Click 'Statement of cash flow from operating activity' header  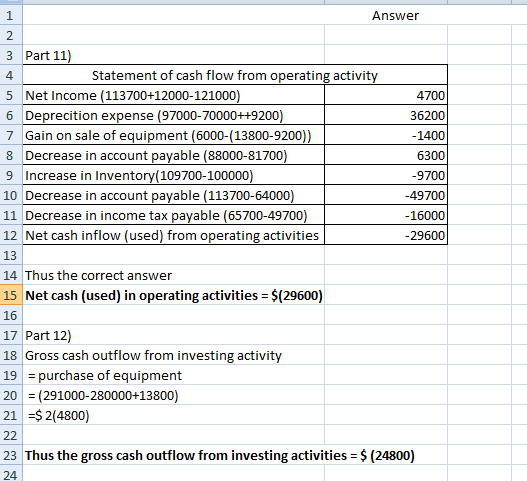(235, 75)
